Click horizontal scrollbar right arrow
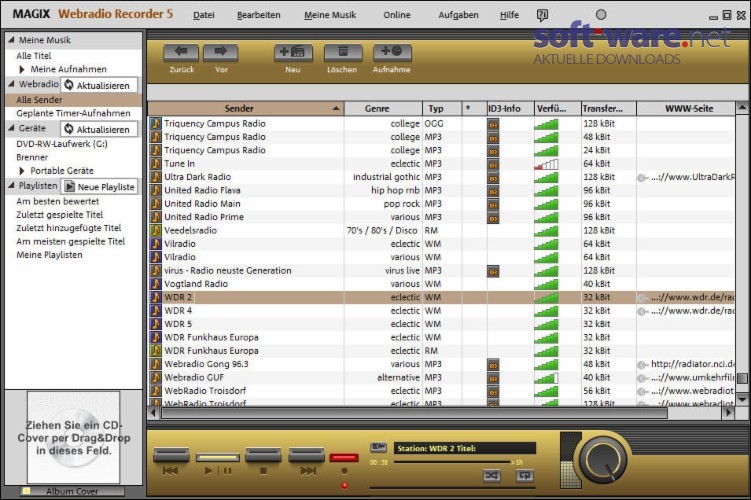Screen dimensions: 751x500 click(x=728, y=413)
